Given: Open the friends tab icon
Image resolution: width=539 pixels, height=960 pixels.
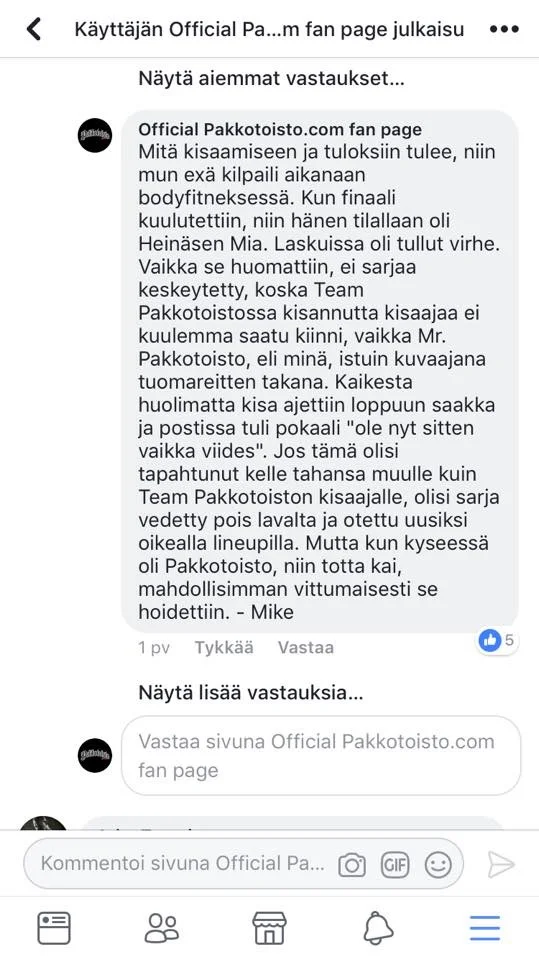Looking at the screenshot, I should (162, 928).
